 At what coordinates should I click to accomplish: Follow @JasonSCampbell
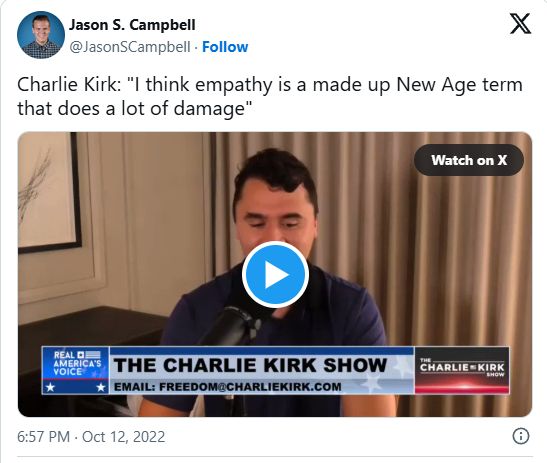point(225,47)
